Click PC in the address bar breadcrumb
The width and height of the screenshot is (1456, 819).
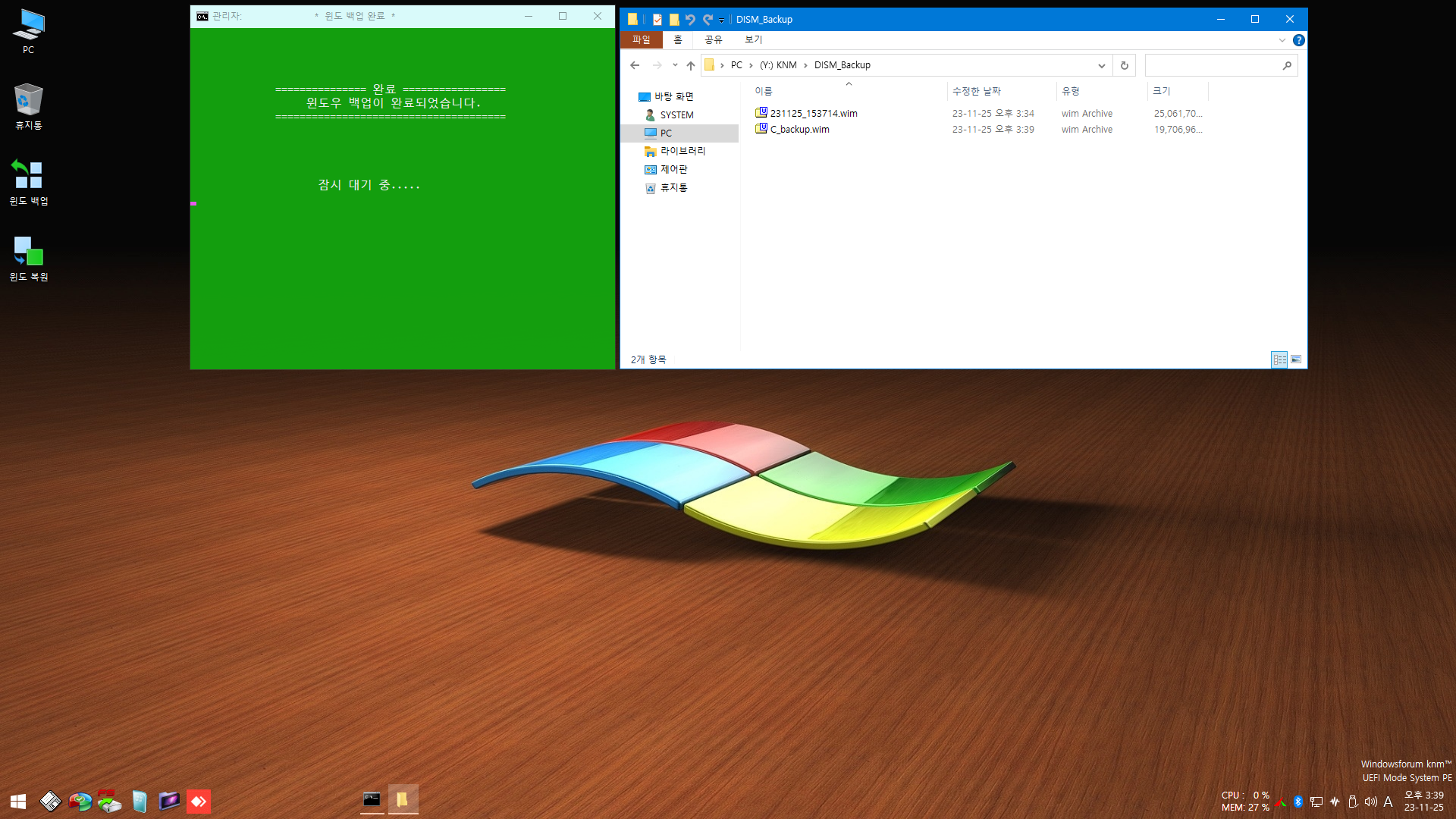pyautogui.click(x=736, y=65)
